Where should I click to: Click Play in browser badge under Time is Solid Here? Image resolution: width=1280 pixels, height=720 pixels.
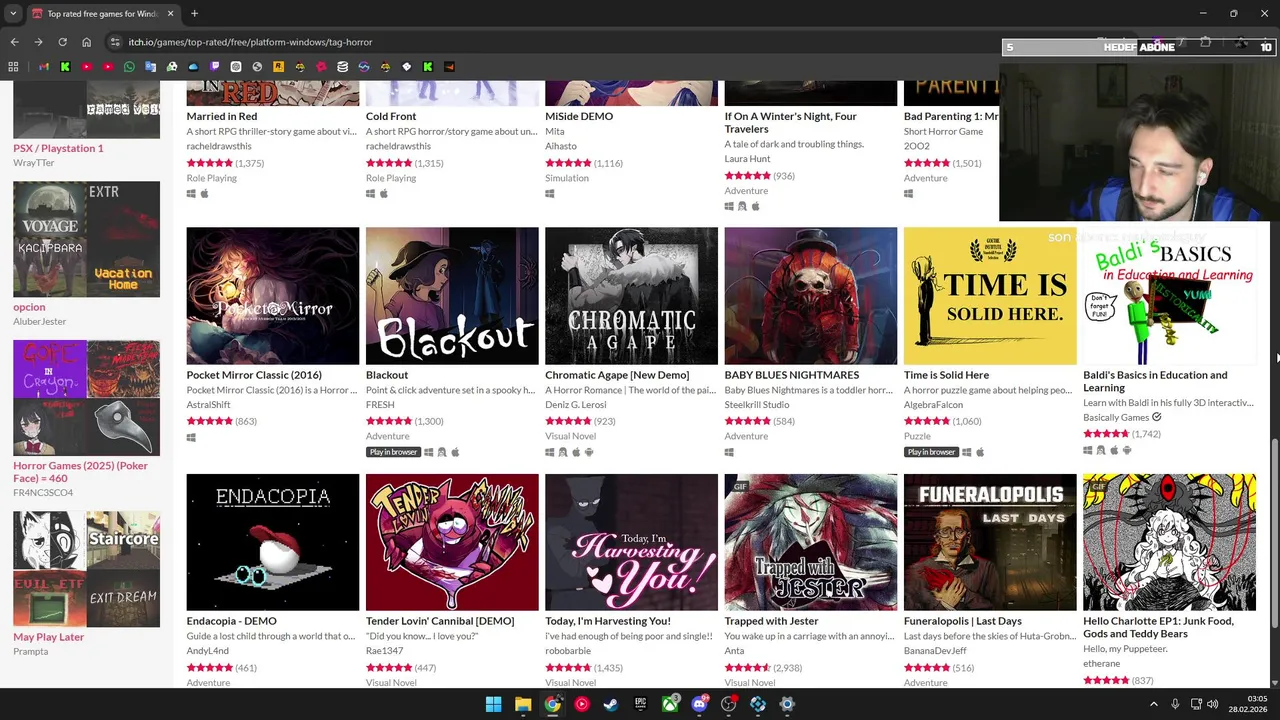pos(931,452)
